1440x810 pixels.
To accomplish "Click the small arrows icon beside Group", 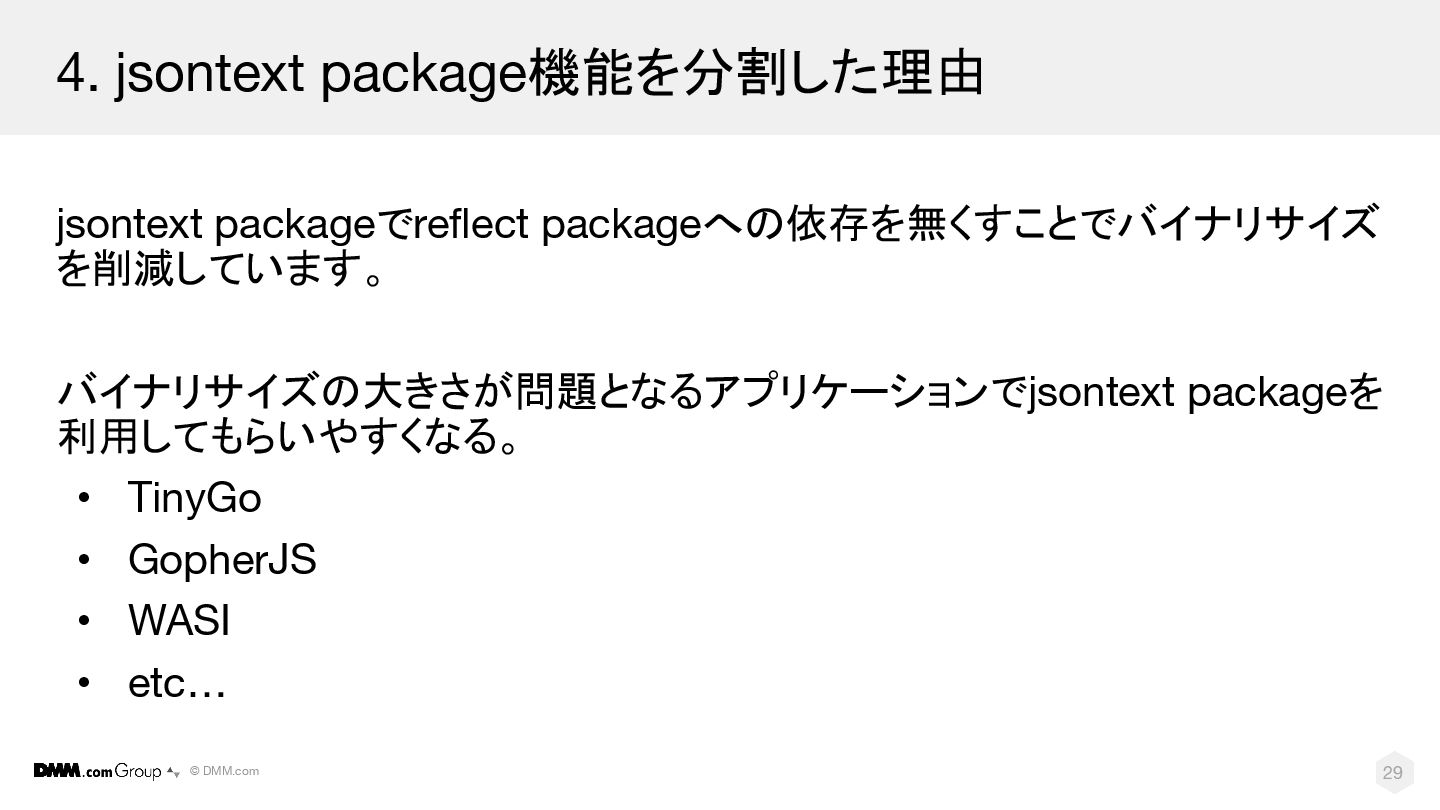I will [x=173, y=772].
